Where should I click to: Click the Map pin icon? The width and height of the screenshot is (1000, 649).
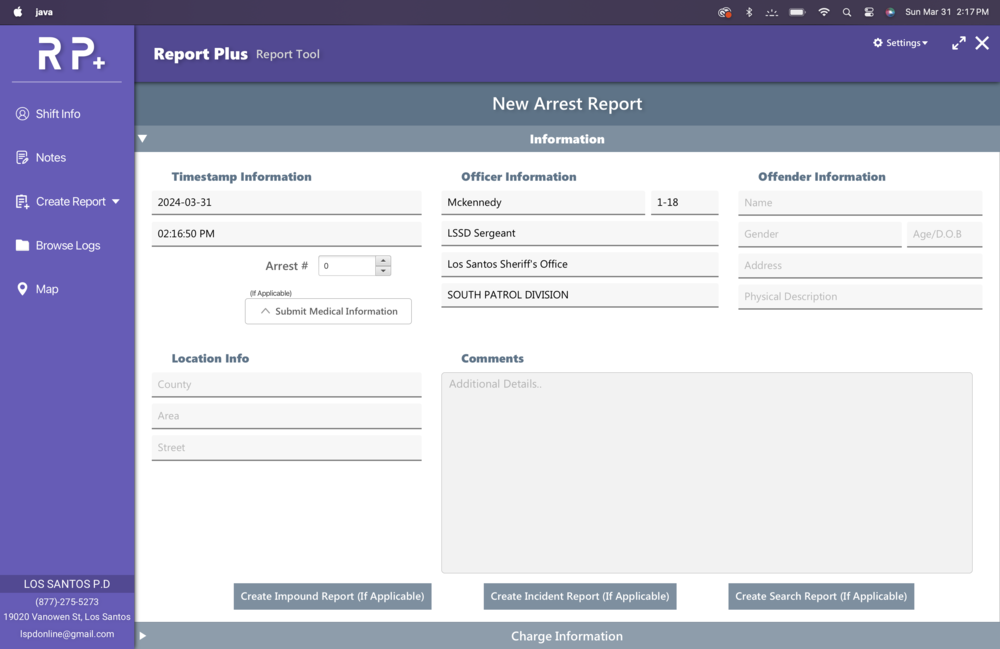(22, 289)
